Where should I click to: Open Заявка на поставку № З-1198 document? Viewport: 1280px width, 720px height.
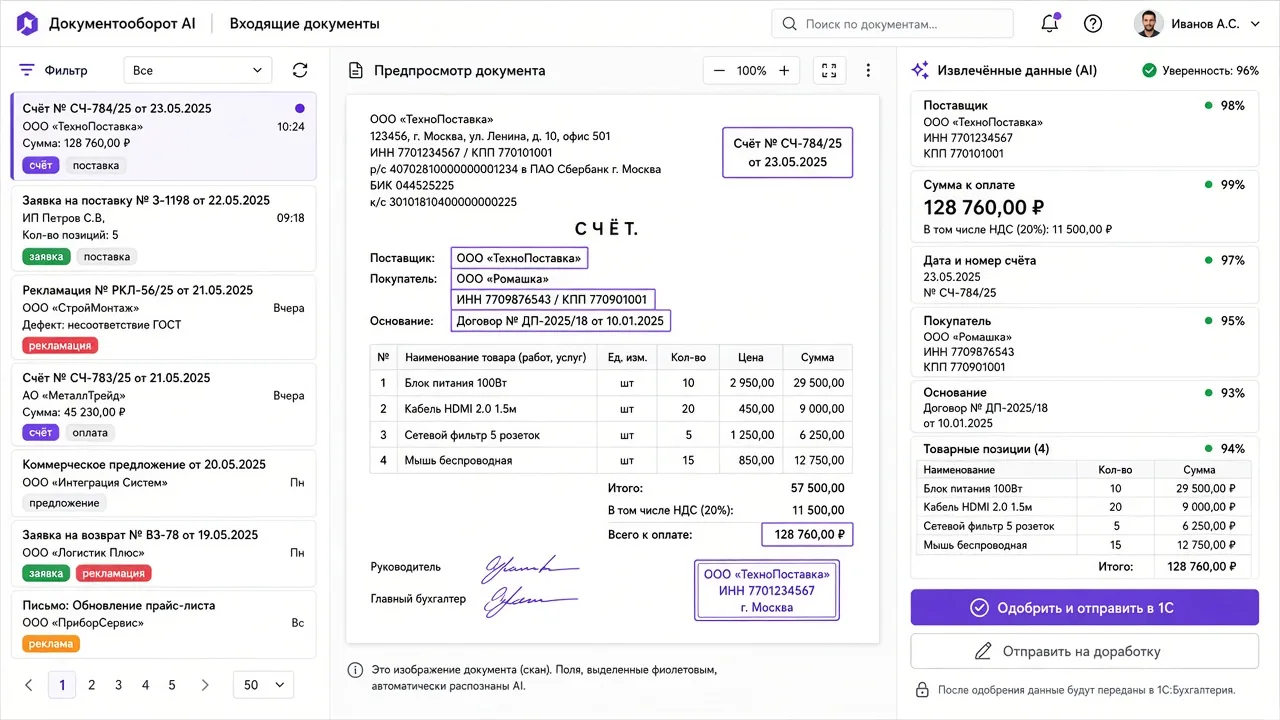163,227
